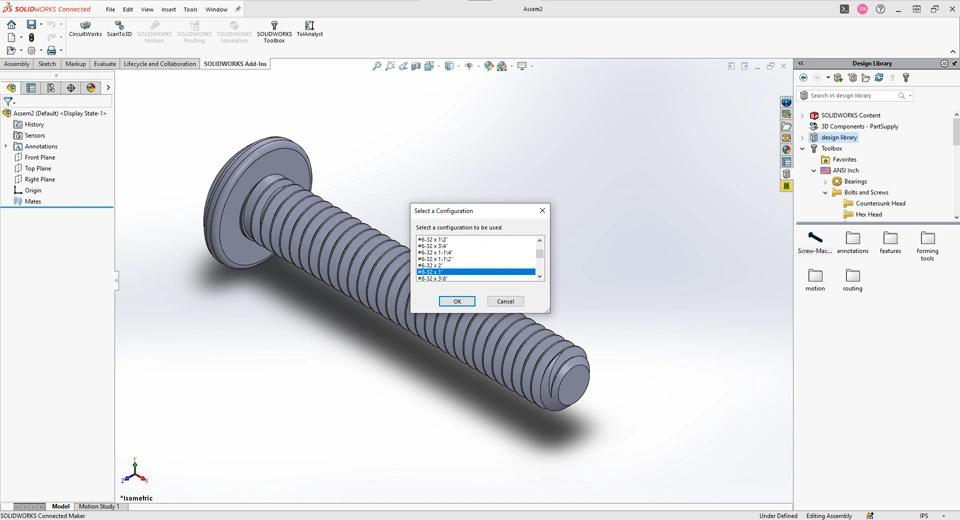Open the PropertyManager tab icon

(x=31, y=88)
